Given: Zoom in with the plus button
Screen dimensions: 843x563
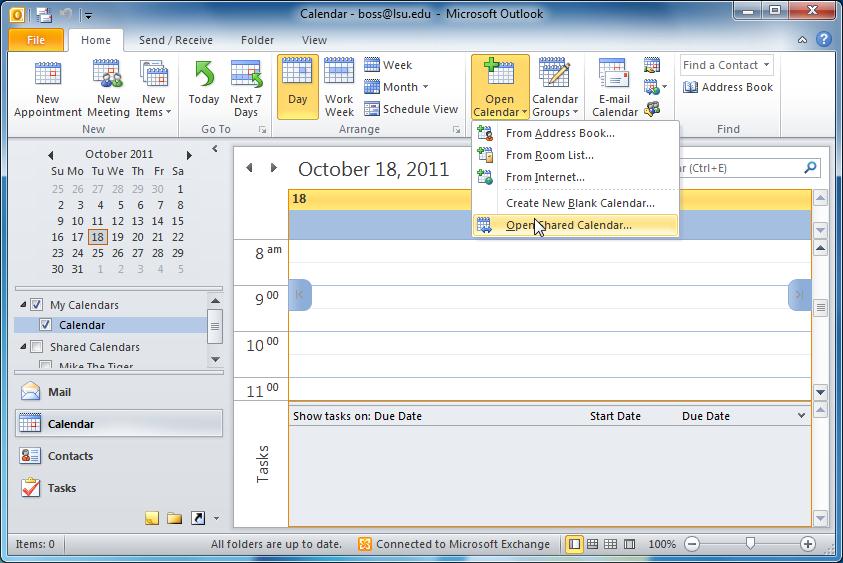Looking at the screenshot, I should pyautogui.click(x=808, y=544).
